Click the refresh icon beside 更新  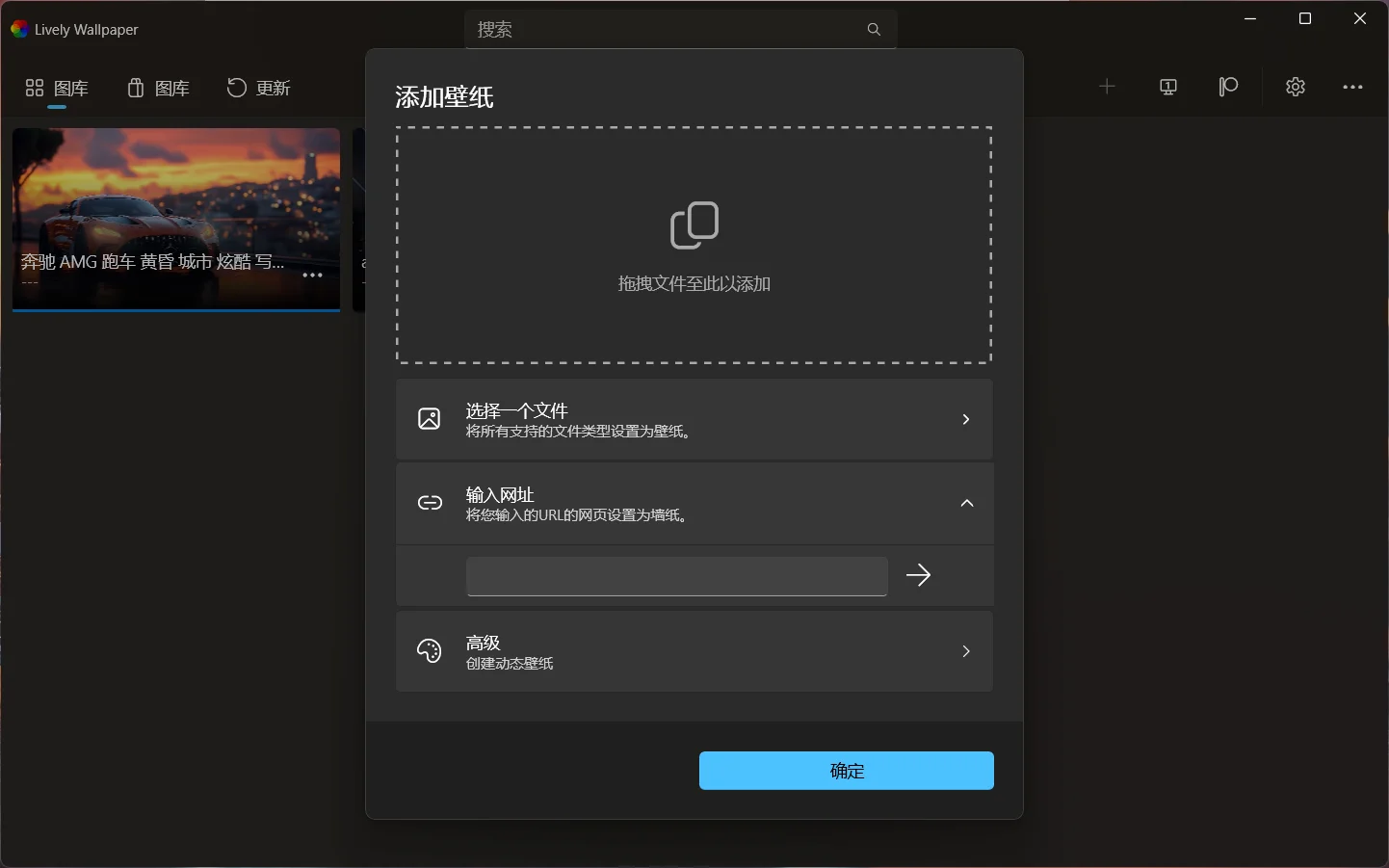(236, 88)
